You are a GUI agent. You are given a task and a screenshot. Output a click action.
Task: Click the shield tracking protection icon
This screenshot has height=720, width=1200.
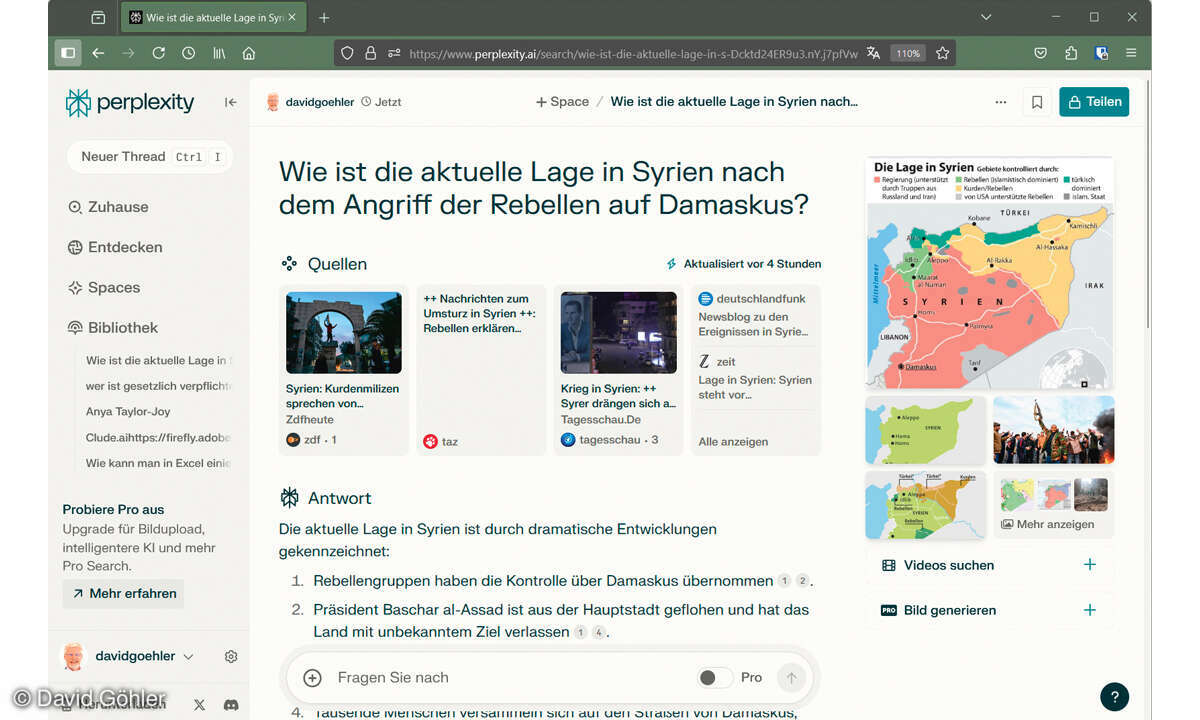tap(348, 53)
